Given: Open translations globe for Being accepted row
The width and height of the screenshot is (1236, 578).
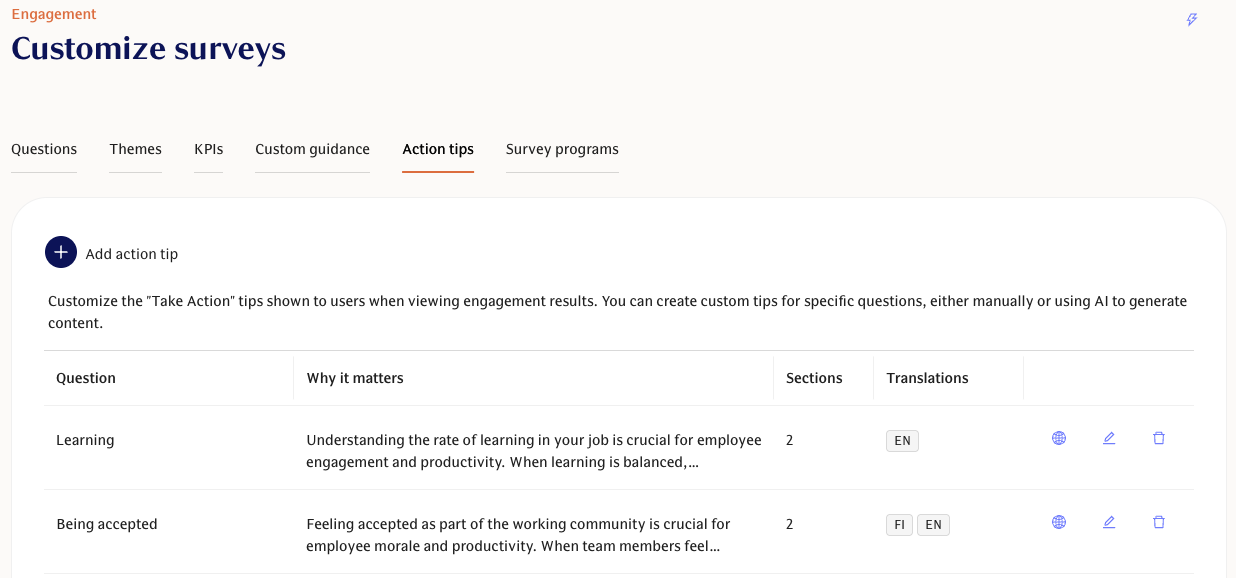Looking at the screenshot, I should point(1059,522).
